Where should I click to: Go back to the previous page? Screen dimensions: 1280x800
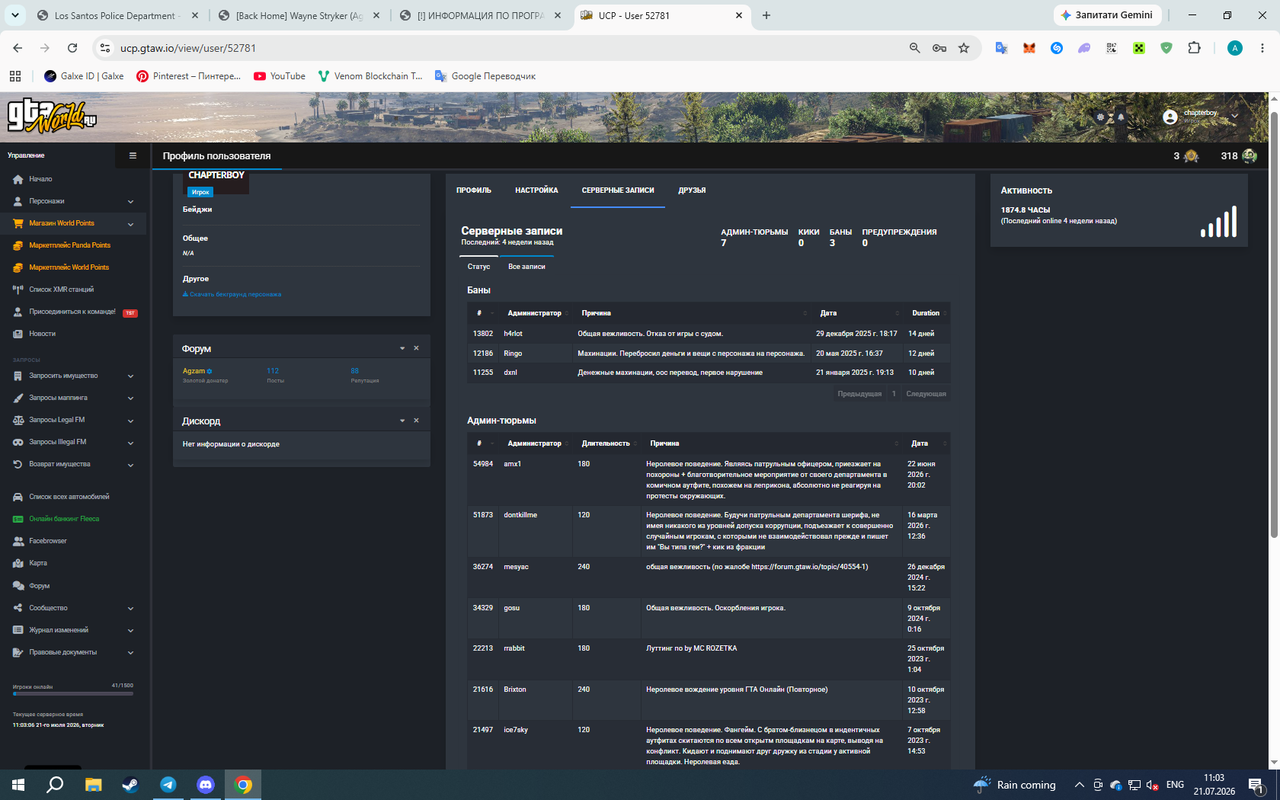(x=18, y=48)
